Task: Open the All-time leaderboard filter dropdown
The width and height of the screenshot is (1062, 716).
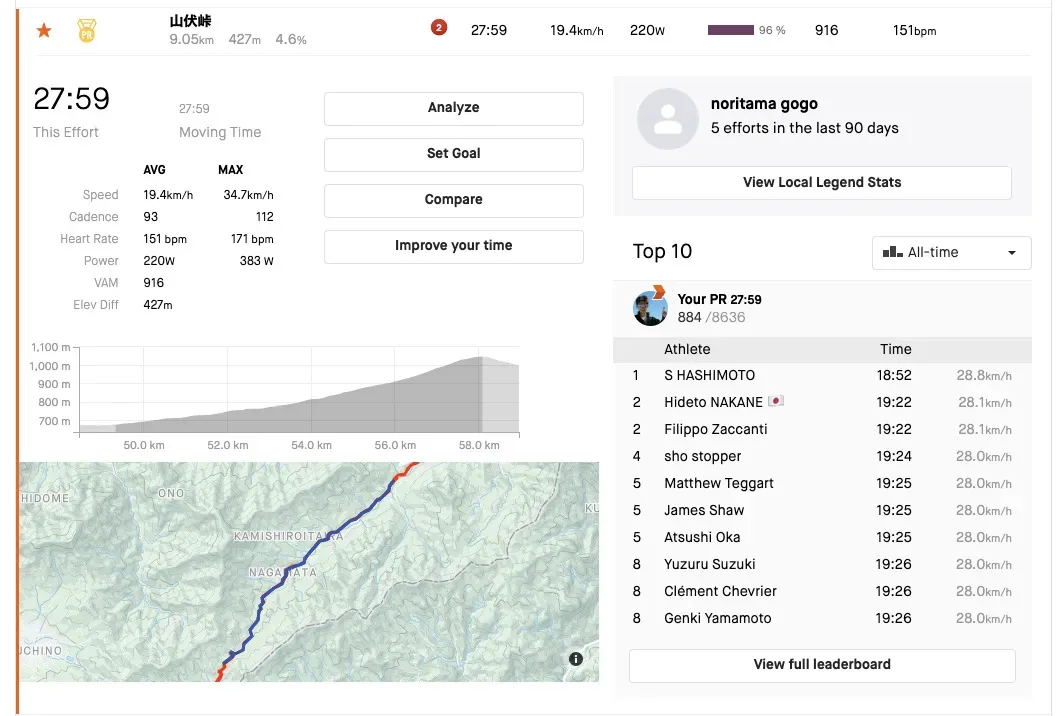Action: coord(951,253)
